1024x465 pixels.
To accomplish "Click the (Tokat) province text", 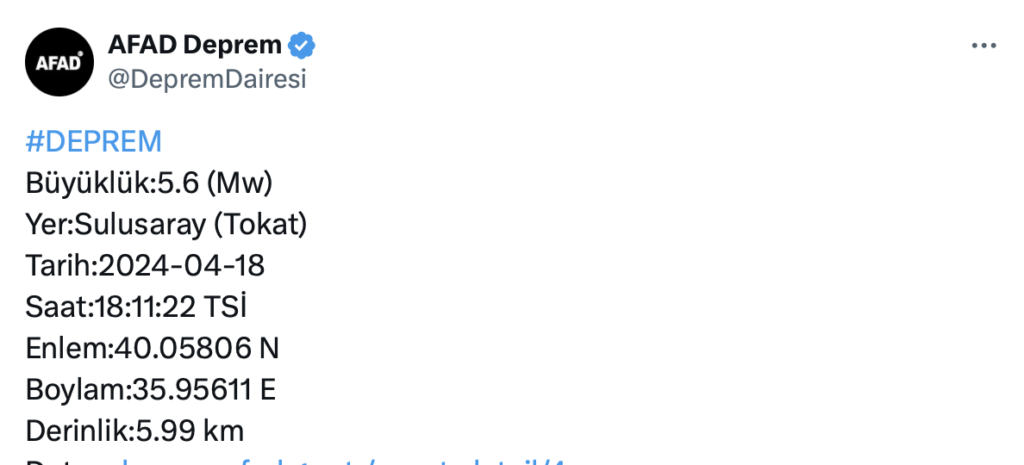I will coord(260,225).
